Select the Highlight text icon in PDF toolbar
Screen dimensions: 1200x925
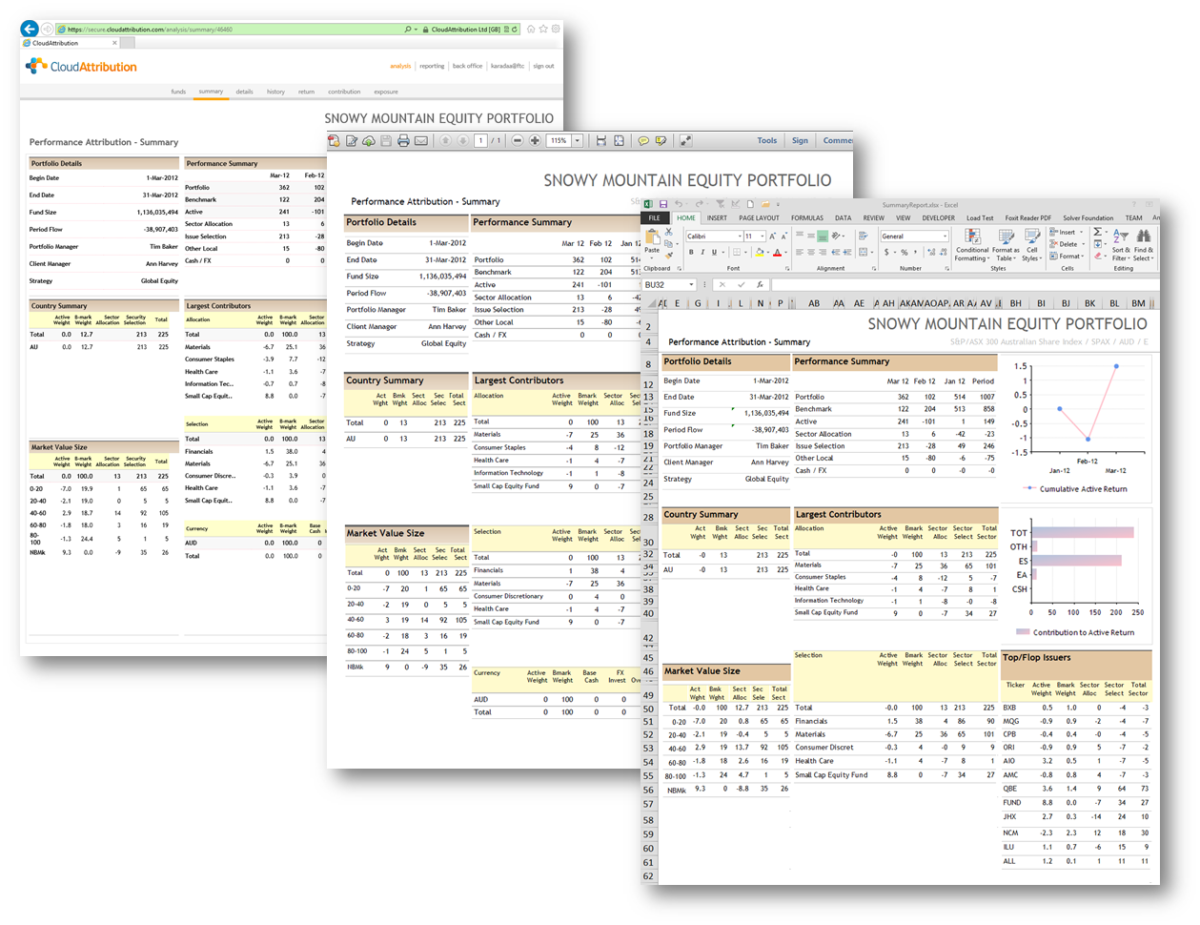point(661,141)
